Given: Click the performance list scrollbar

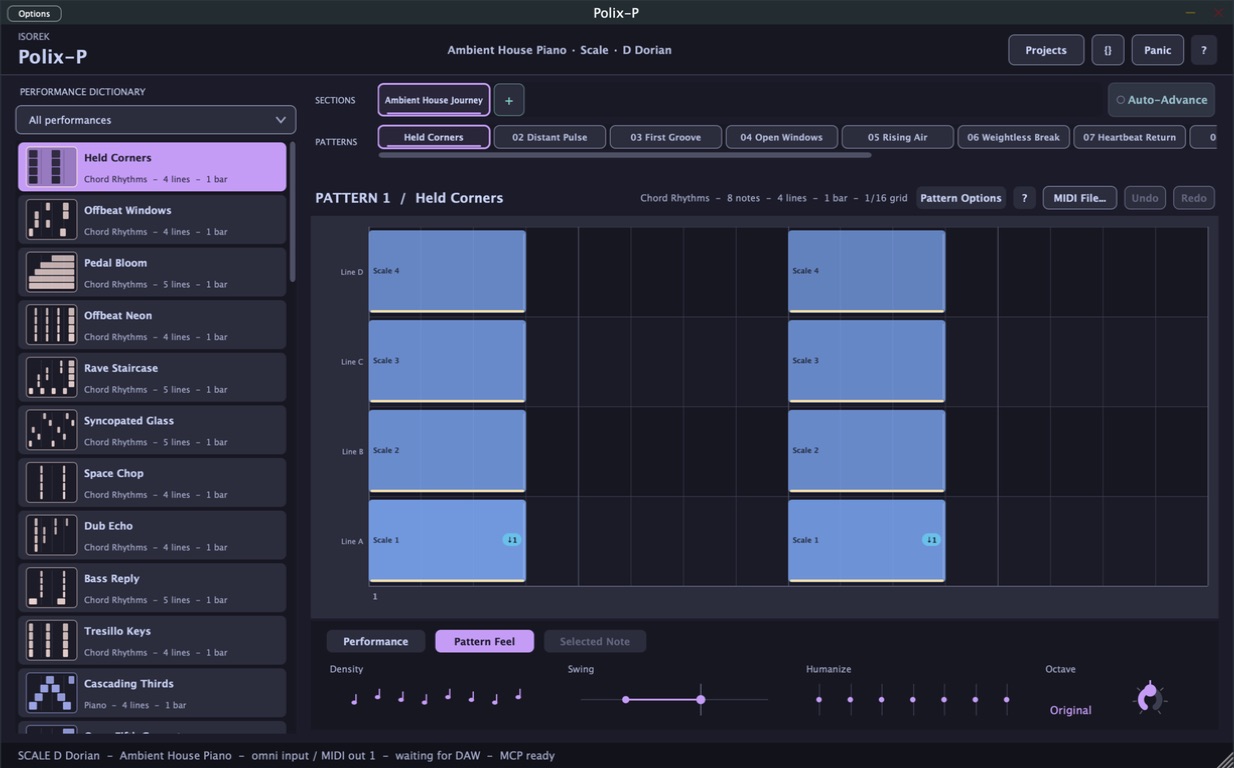Looking at the screenshot, I should pyautogui.click(x=293, y=212).
